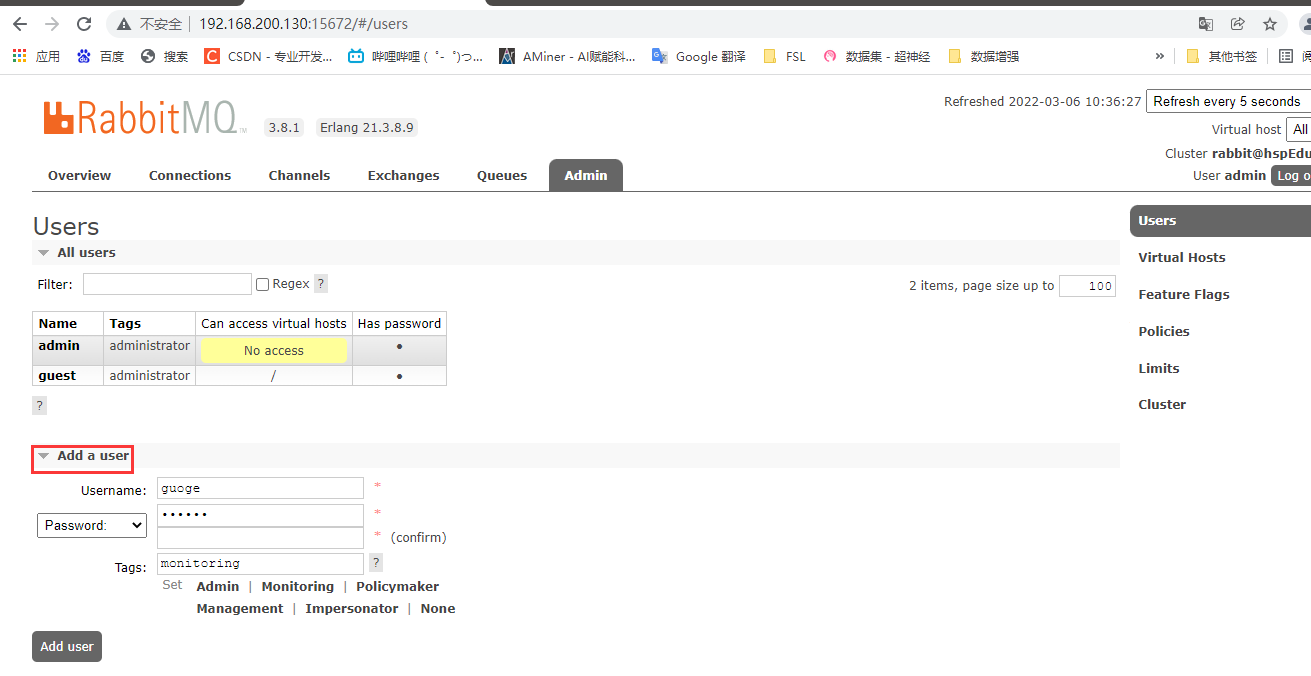Switch to the Overview tab

point(80,175)
